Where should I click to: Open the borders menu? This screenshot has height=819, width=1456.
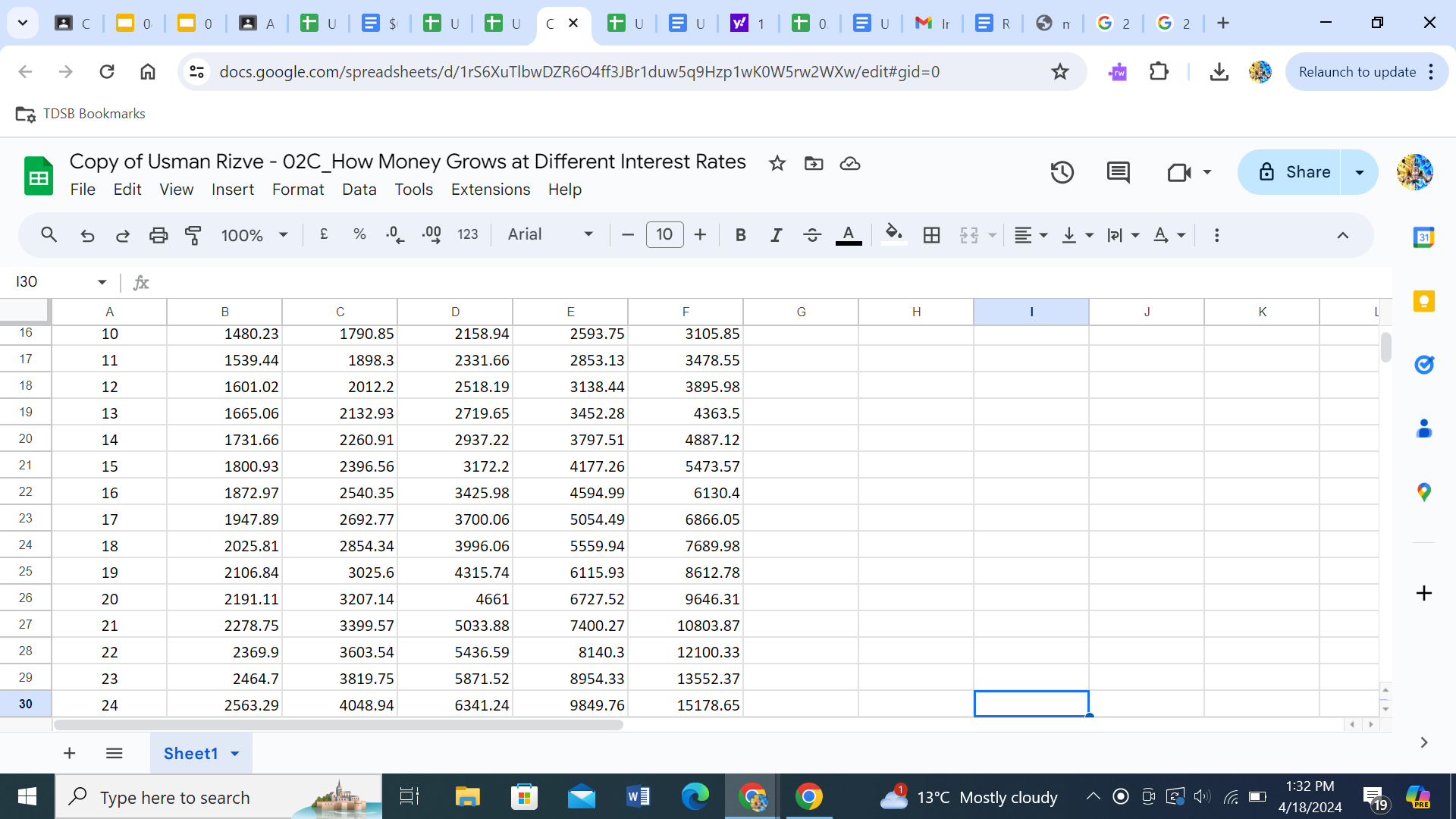(x=931, y=235)
